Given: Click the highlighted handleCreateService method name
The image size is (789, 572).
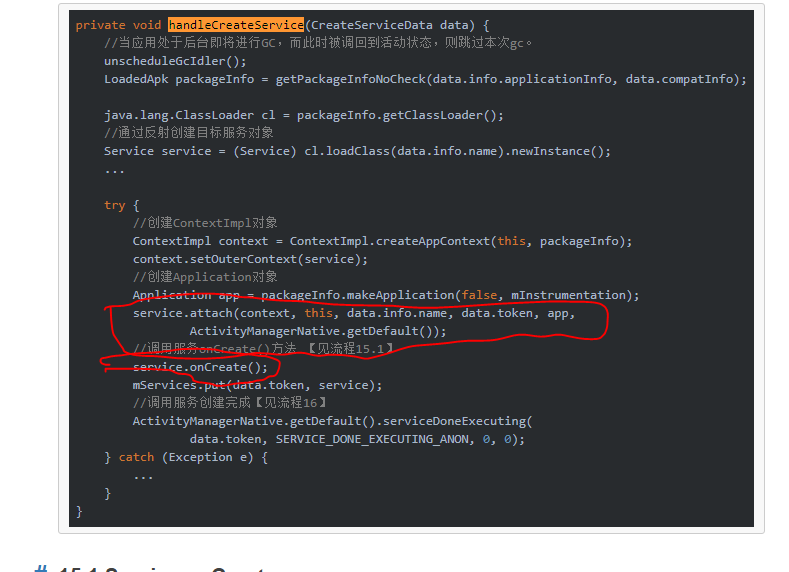Looking at the screenshot, I should tap(236, 25).
